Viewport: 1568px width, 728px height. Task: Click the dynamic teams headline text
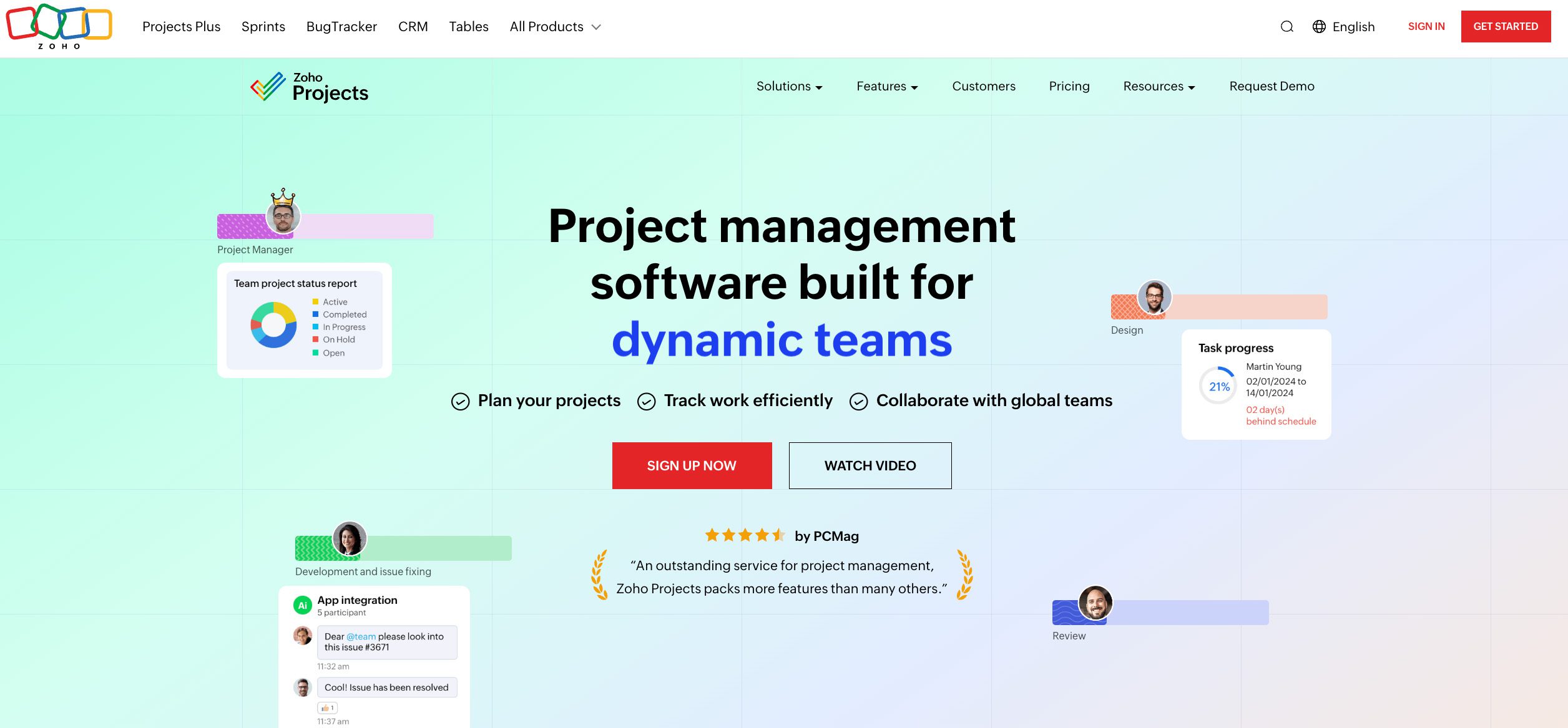(x=782, y=340)
